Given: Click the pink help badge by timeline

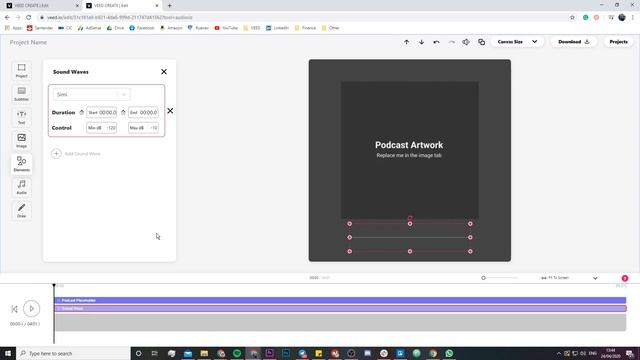Looking at the screenshot, I should (625, 278).
